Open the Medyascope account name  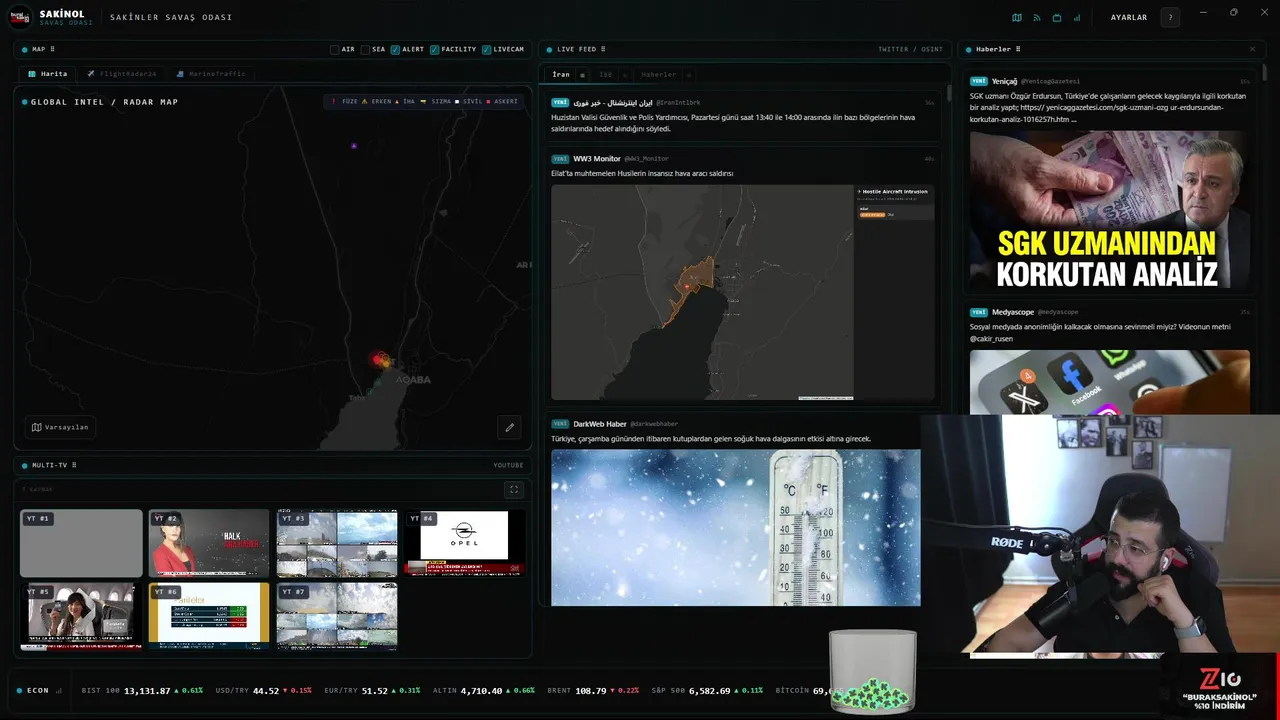coord(1013,312)
